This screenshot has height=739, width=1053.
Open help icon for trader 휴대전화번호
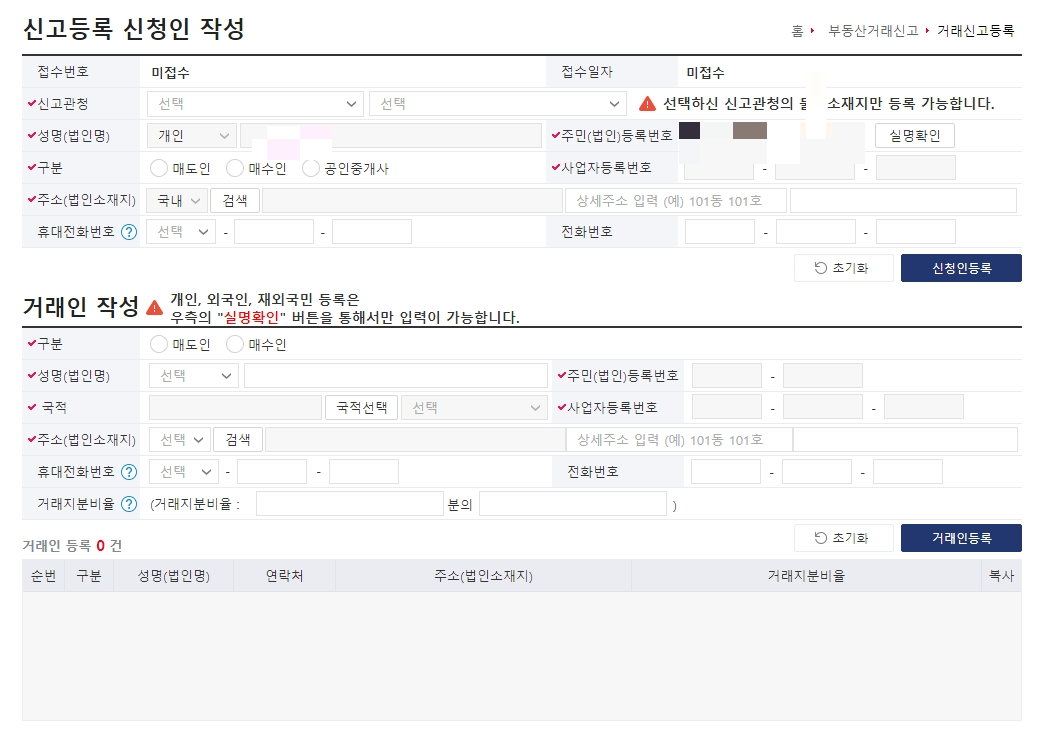pyautogui.click(x=129, y=472)
